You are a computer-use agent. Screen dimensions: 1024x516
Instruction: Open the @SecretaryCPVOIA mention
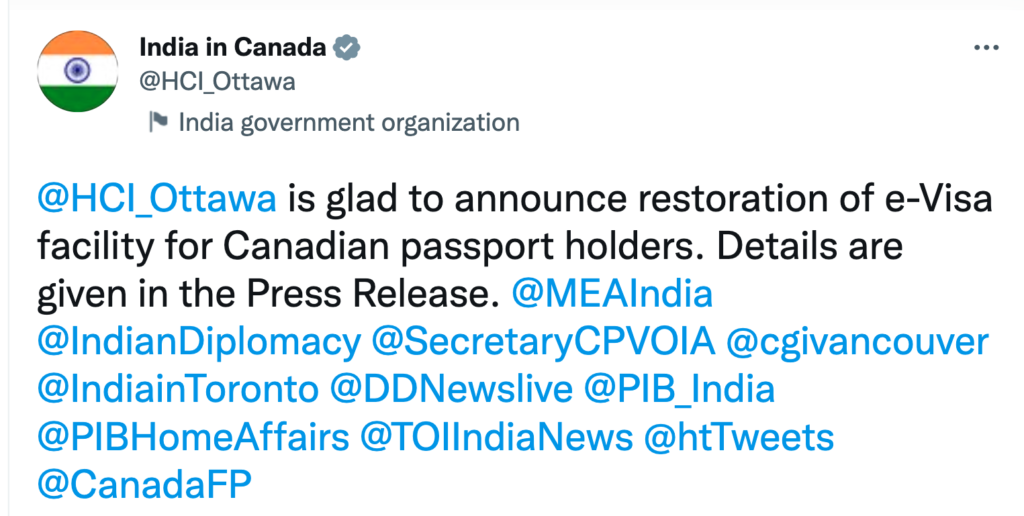543,342
